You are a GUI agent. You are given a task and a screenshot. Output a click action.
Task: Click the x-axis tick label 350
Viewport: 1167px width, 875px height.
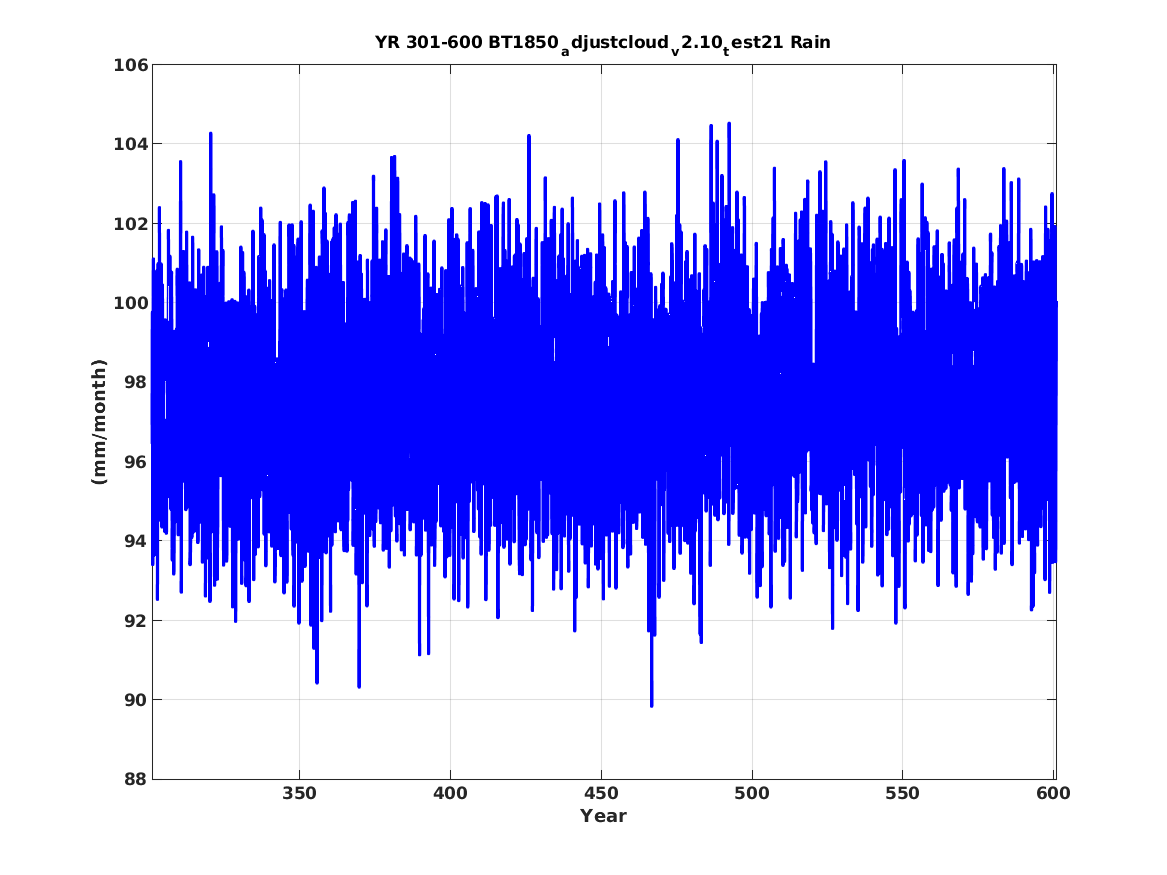coord(299,794)
